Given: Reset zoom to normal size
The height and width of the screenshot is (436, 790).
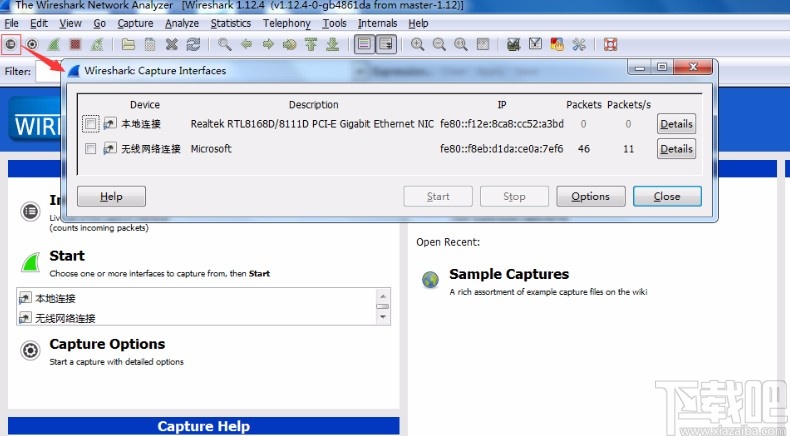Looking at the screenshot, I should tap(460, 44).
